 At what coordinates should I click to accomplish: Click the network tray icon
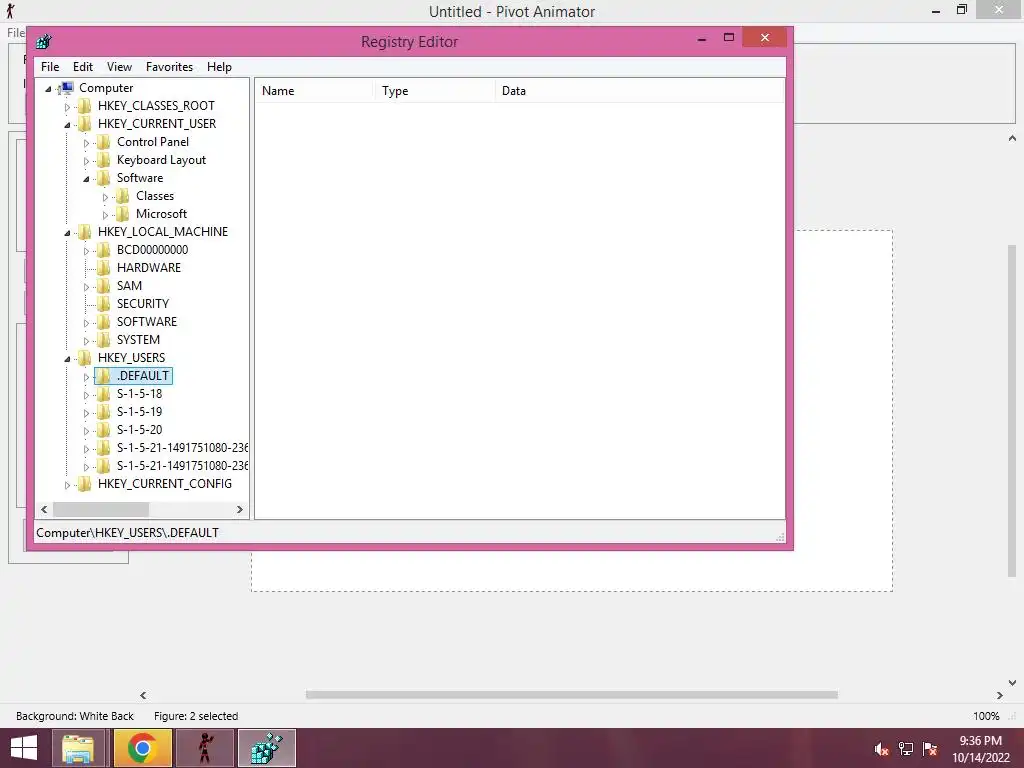point(906,749)
